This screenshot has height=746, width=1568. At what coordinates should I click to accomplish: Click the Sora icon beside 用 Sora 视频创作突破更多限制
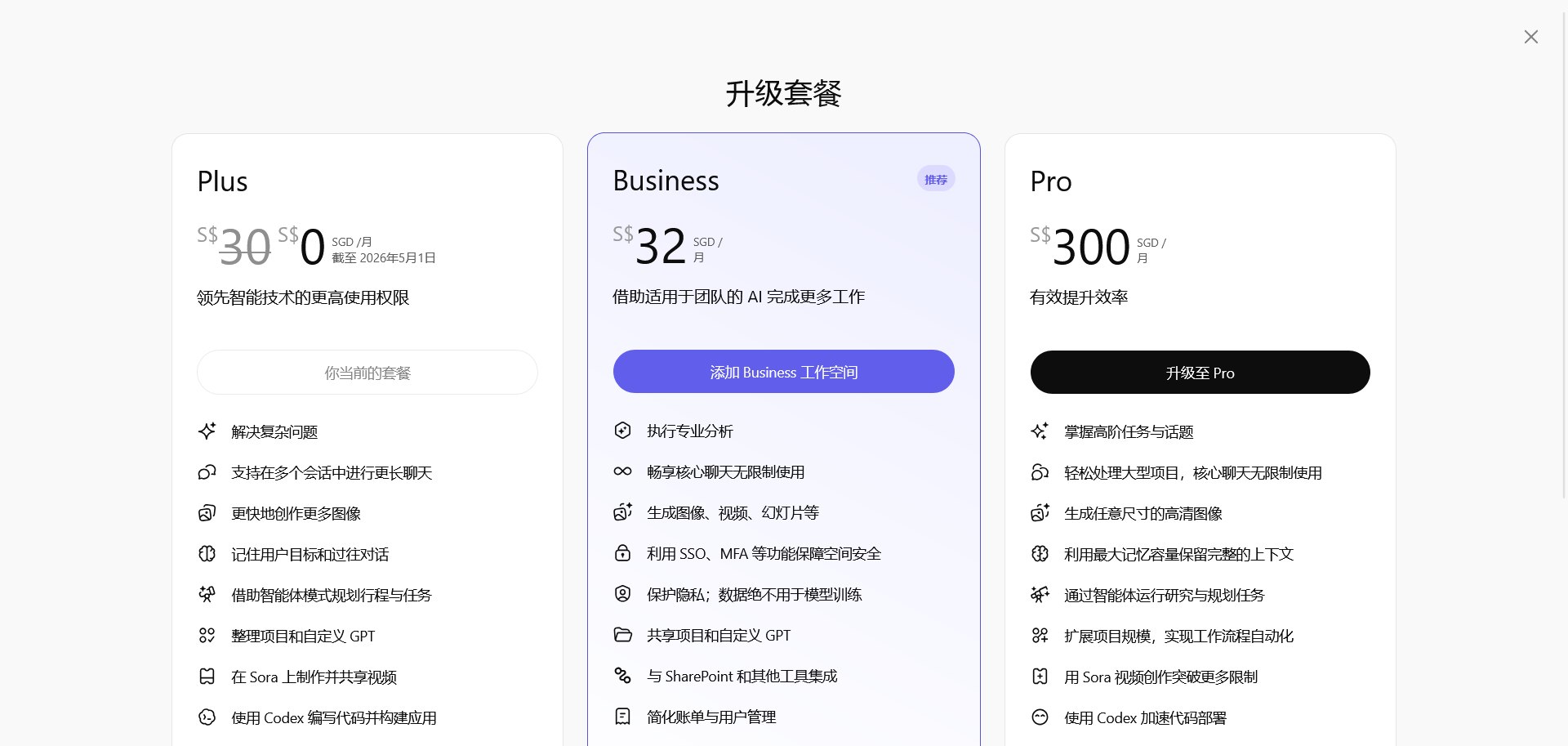coord(1040,677)
